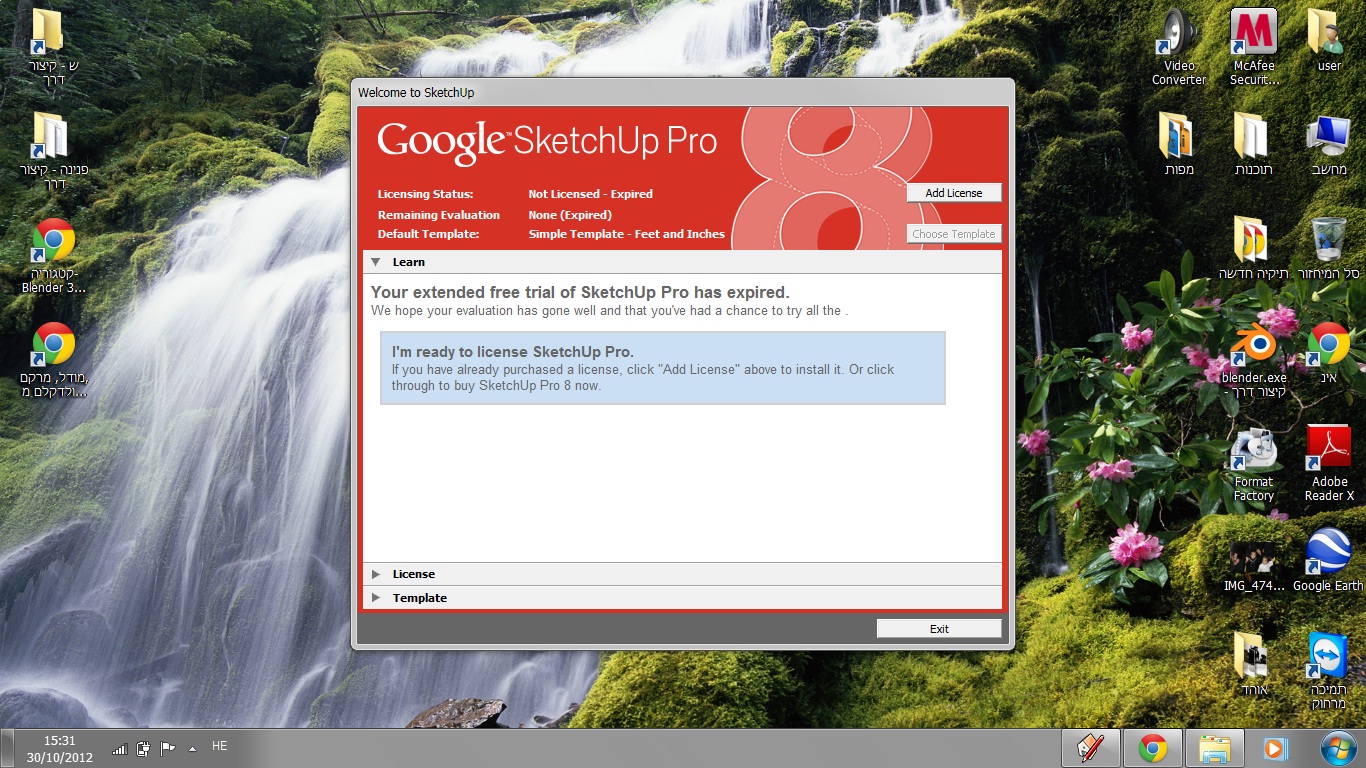Select the Chrome shortcut labeled אינ

point(1329,352)
